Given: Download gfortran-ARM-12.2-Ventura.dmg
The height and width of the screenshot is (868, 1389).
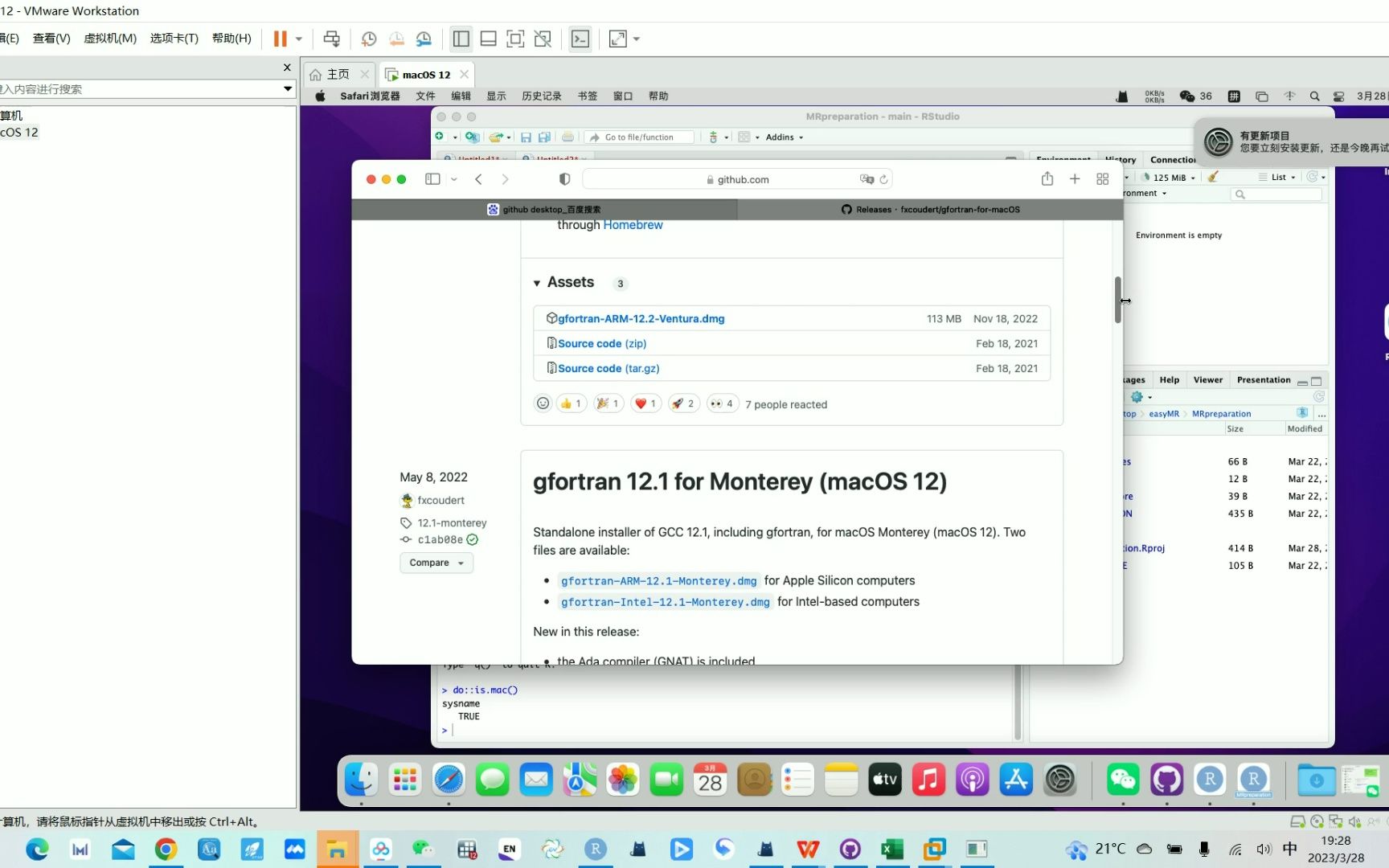Looking at the screenshot, I should tap(641, 319).
